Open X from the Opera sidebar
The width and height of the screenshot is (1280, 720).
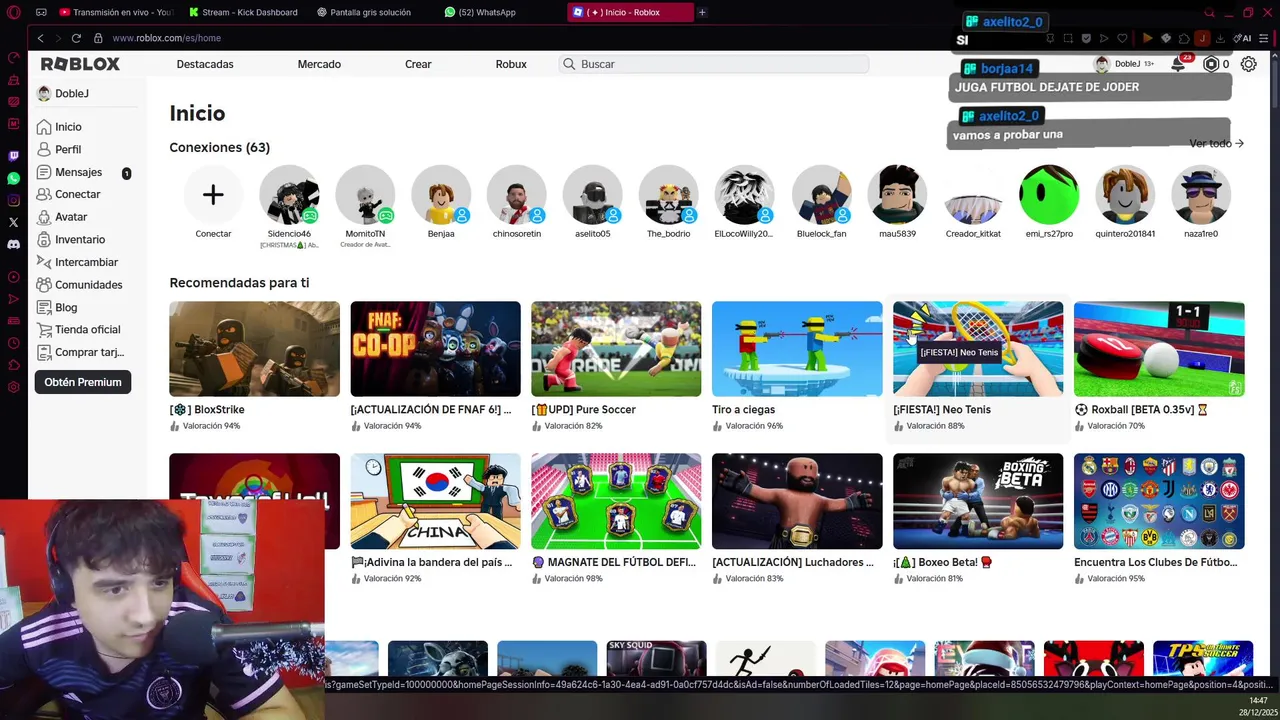(13, 222)
